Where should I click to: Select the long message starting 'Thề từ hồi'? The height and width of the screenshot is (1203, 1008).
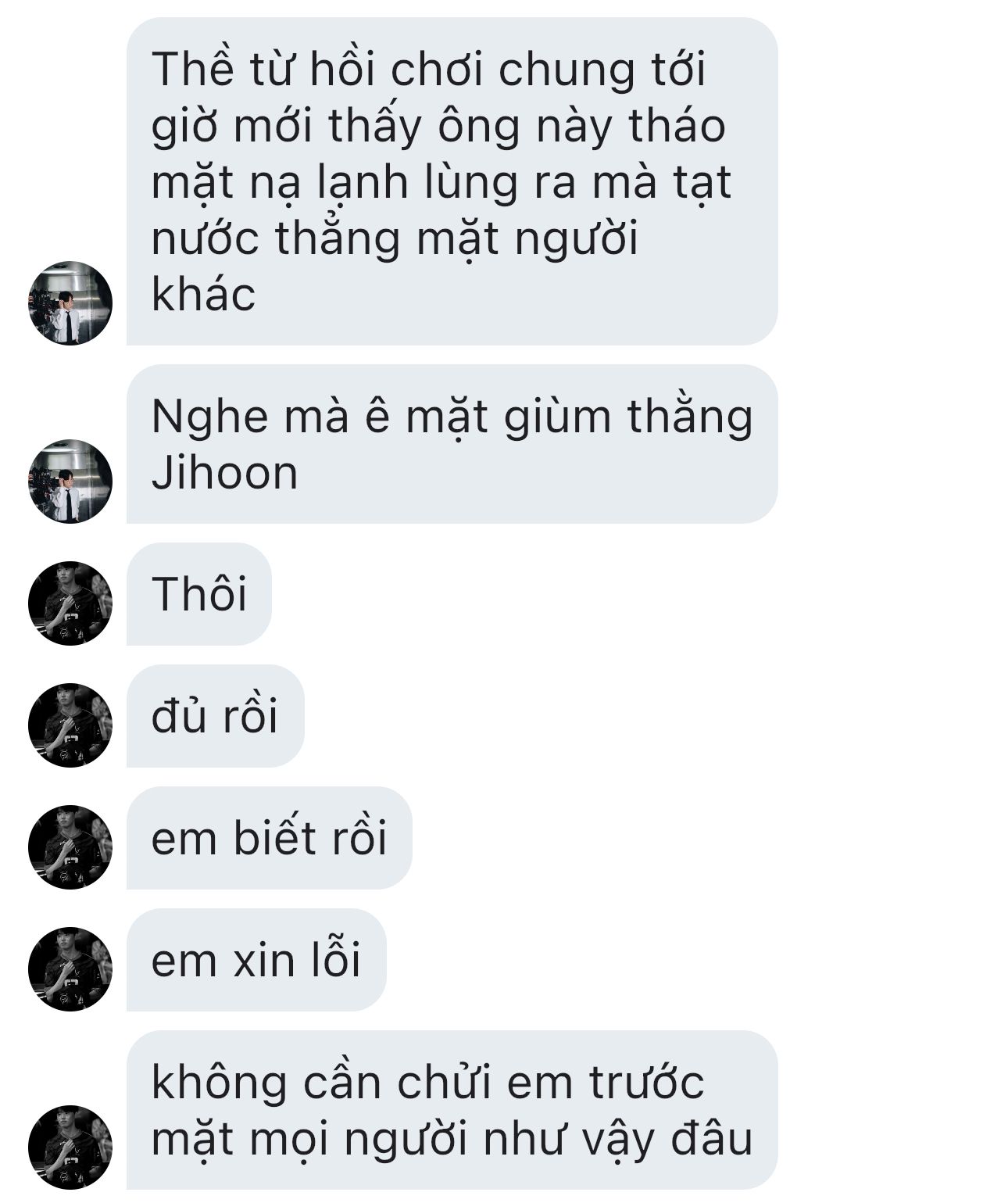click(452, 181)
